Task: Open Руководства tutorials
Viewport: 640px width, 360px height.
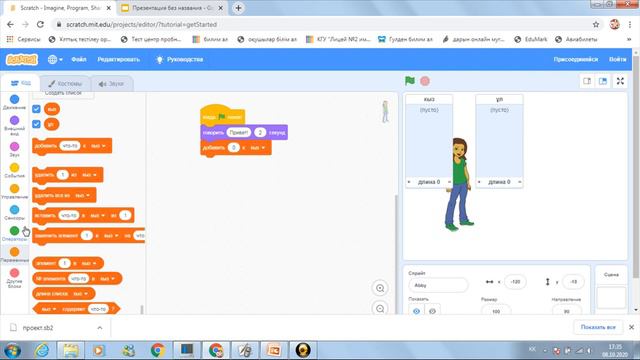Action: tap(180, 60)
